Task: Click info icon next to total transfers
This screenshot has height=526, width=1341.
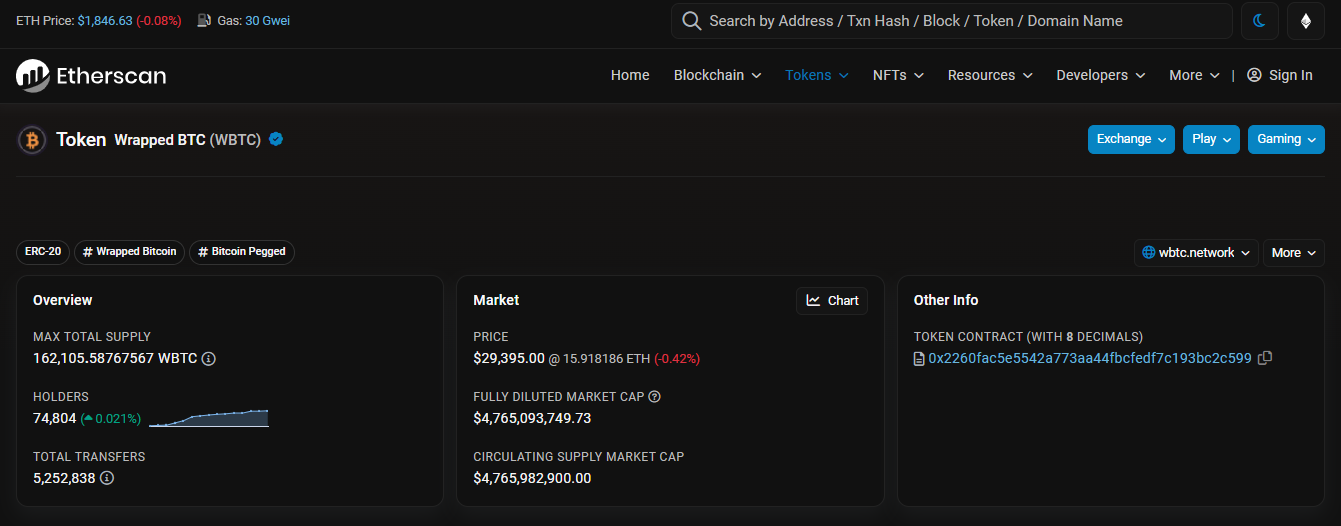Action: 107,478
